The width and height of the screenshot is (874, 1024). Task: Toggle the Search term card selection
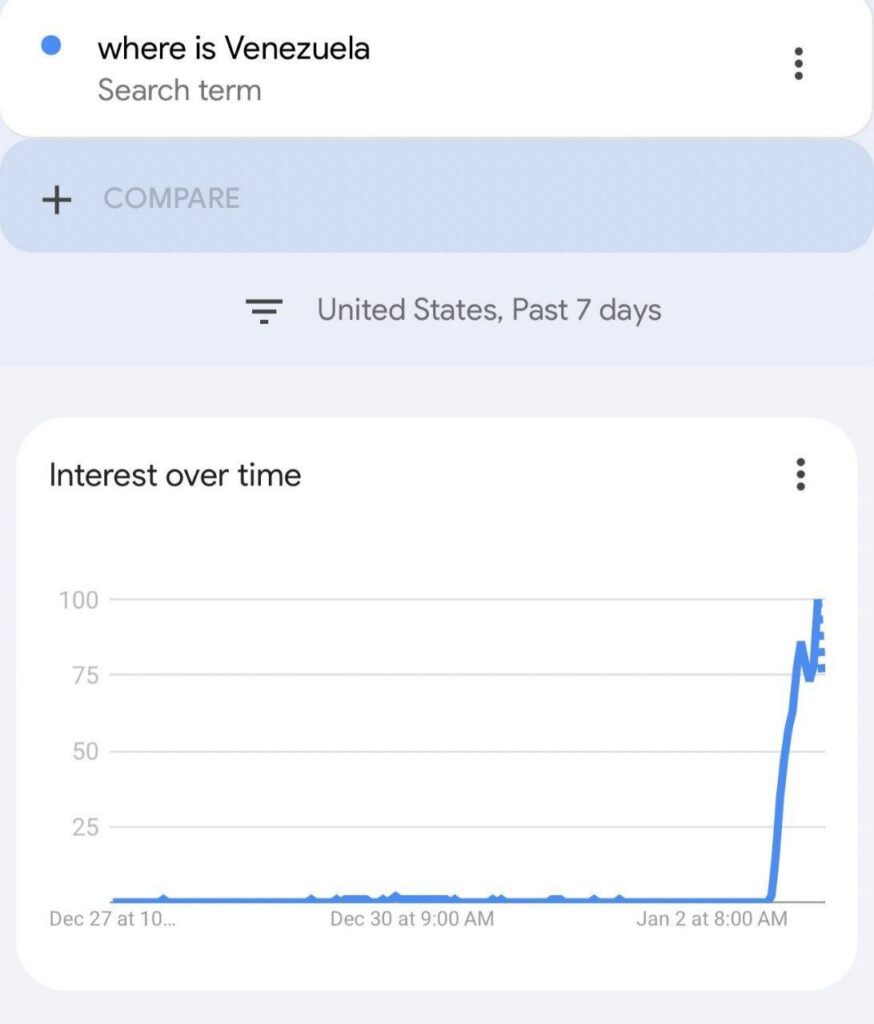click(234, 66)
